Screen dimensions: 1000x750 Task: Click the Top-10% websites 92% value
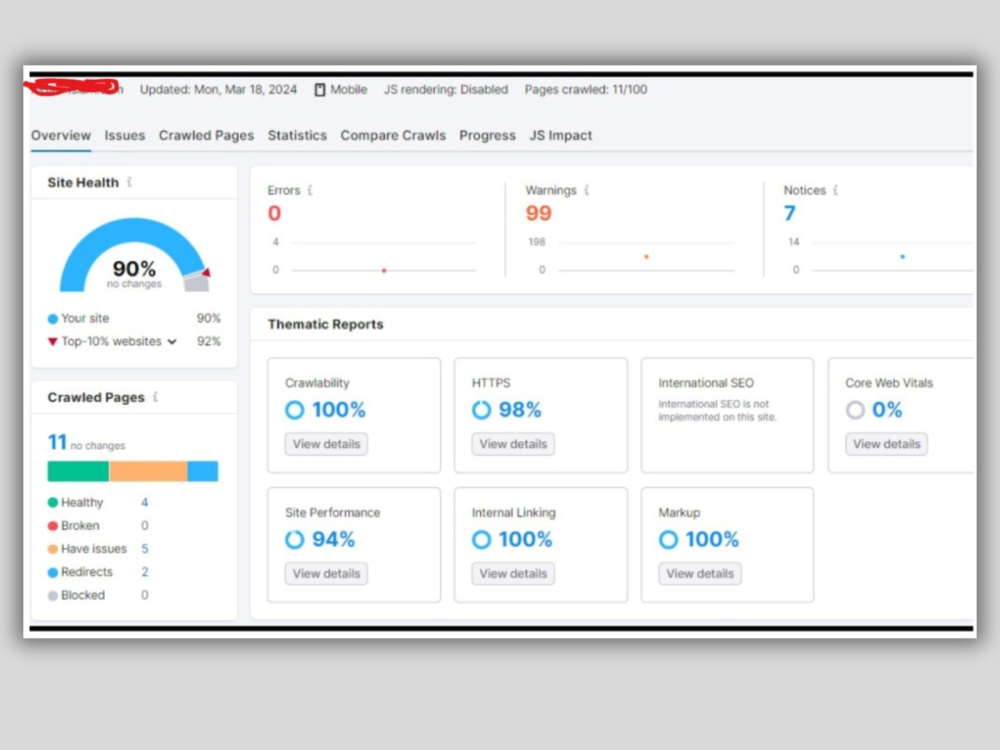click(x=209, y=341)
